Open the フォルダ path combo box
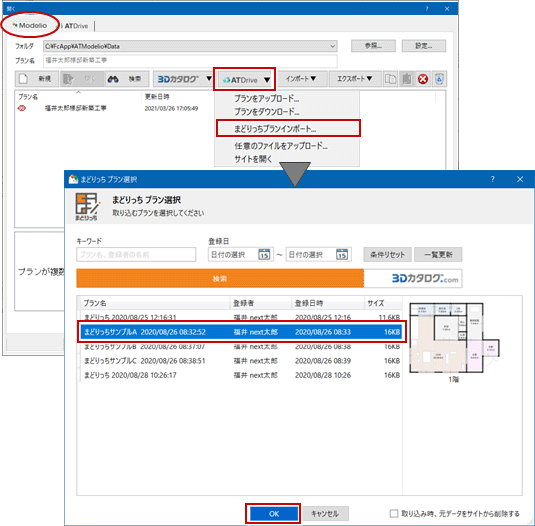Image resolution: width=535 pixels, height=526 pixels. tap(190, 46)
